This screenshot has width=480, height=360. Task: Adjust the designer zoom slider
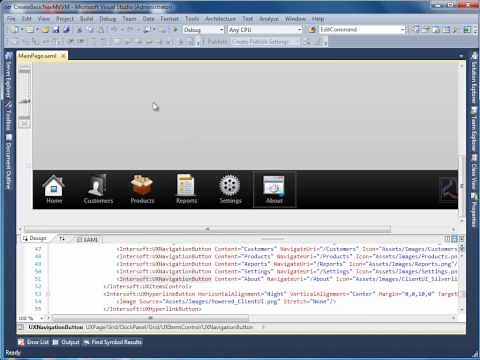coord(25,101)
